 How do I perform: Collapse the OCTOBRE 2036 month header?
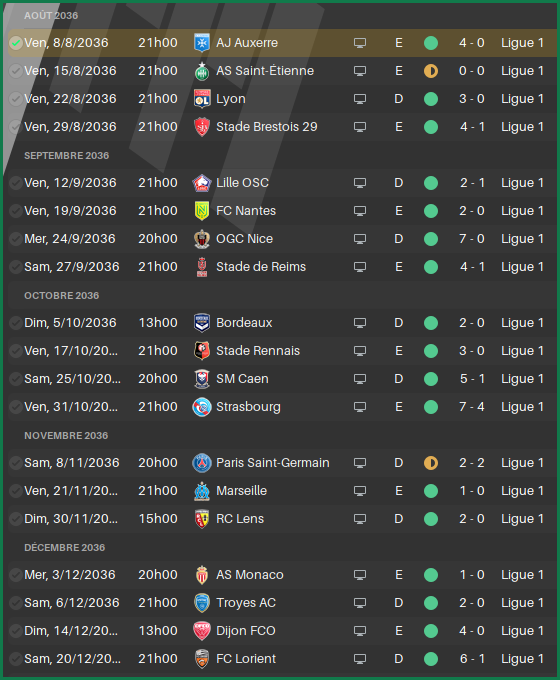[x=62, y=296]
